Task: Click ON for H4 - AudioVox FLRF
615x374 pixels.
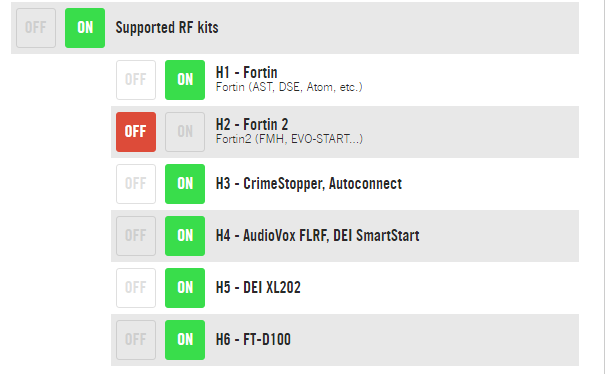Action: click(185, 236)
